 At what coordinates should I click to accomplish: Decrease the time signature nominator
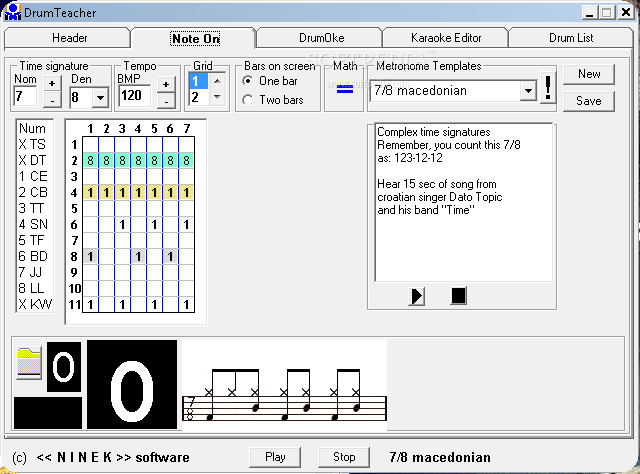[52, 100]
